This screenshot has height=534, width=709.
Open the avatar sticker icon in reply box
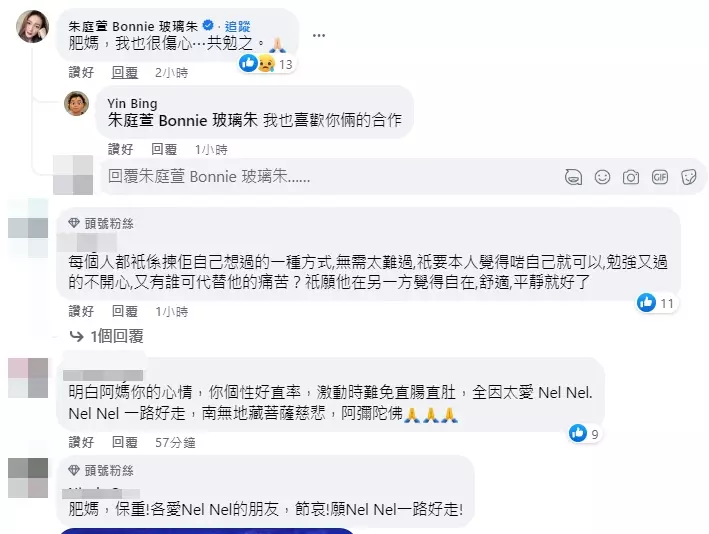click(573, 177)
